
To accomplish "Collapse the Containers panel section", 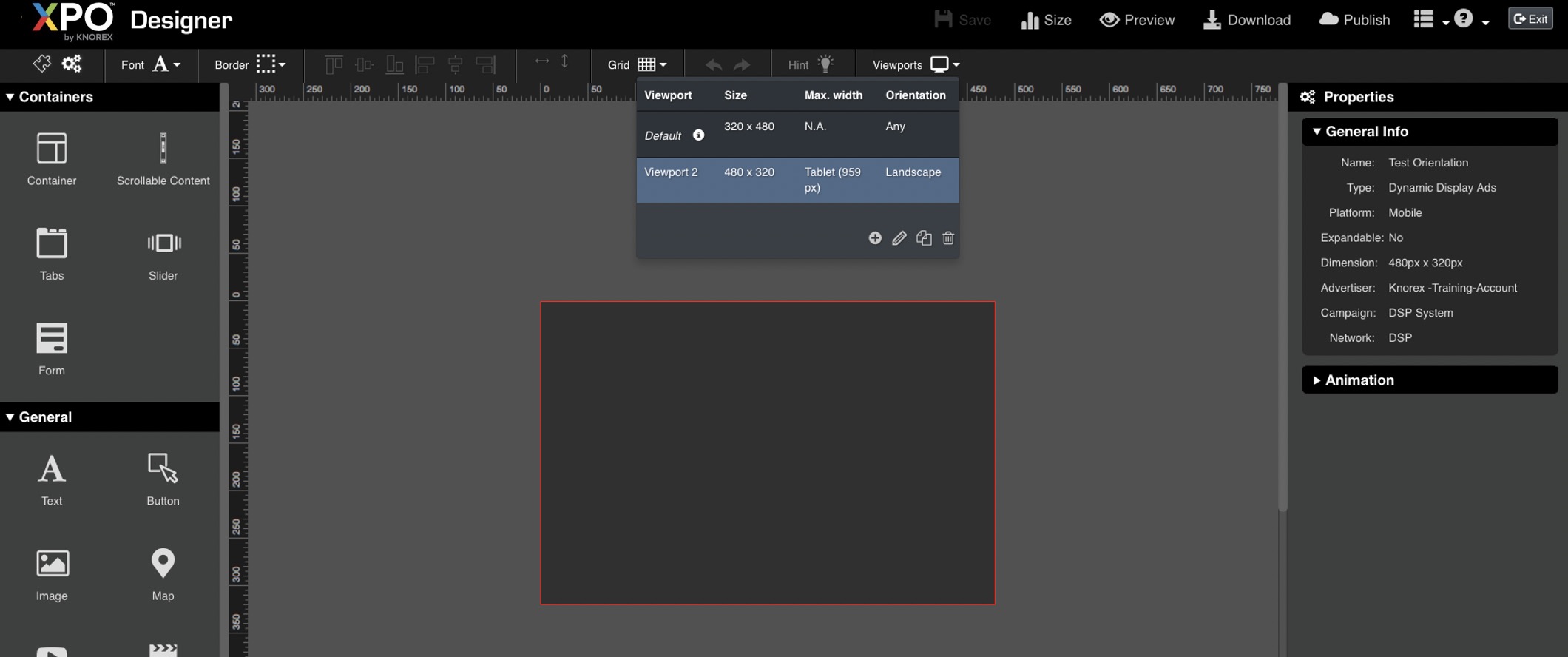I will coord(10,97).
